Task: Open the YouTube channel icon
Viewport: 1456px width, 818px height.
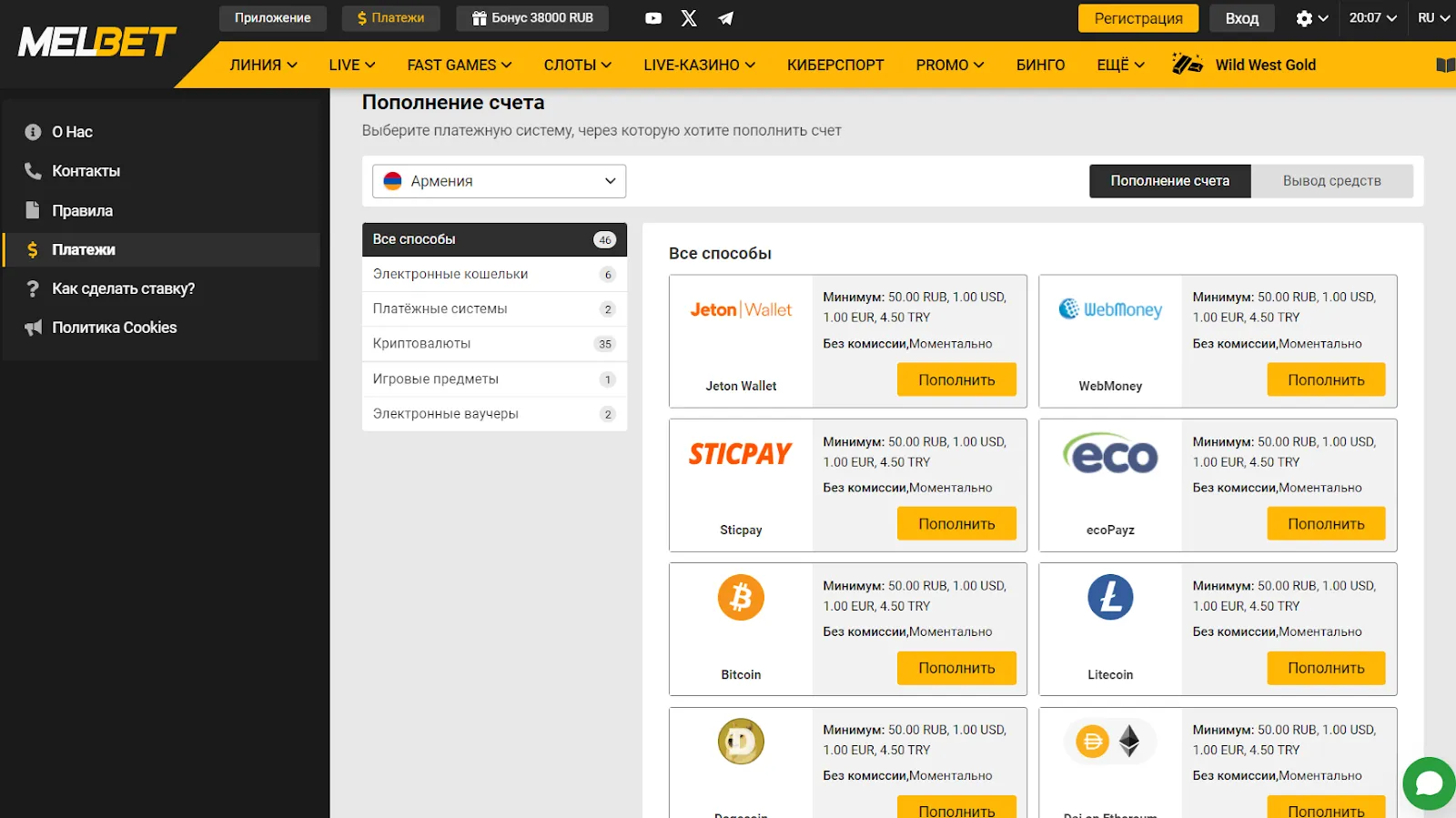Action: pos(653,18)
